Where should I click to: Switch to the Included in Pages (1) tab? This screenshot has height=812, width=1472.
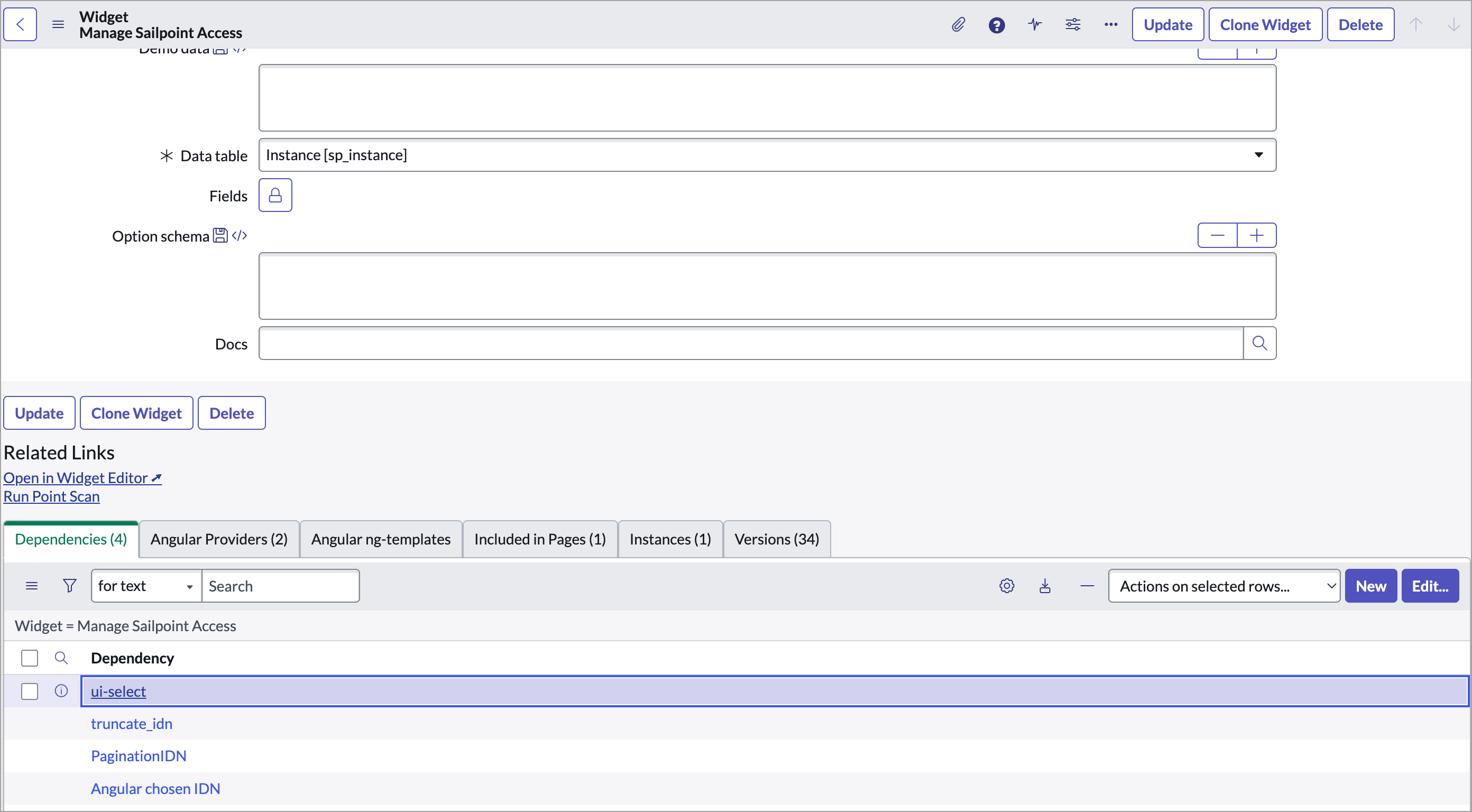[x=540, y=539]
